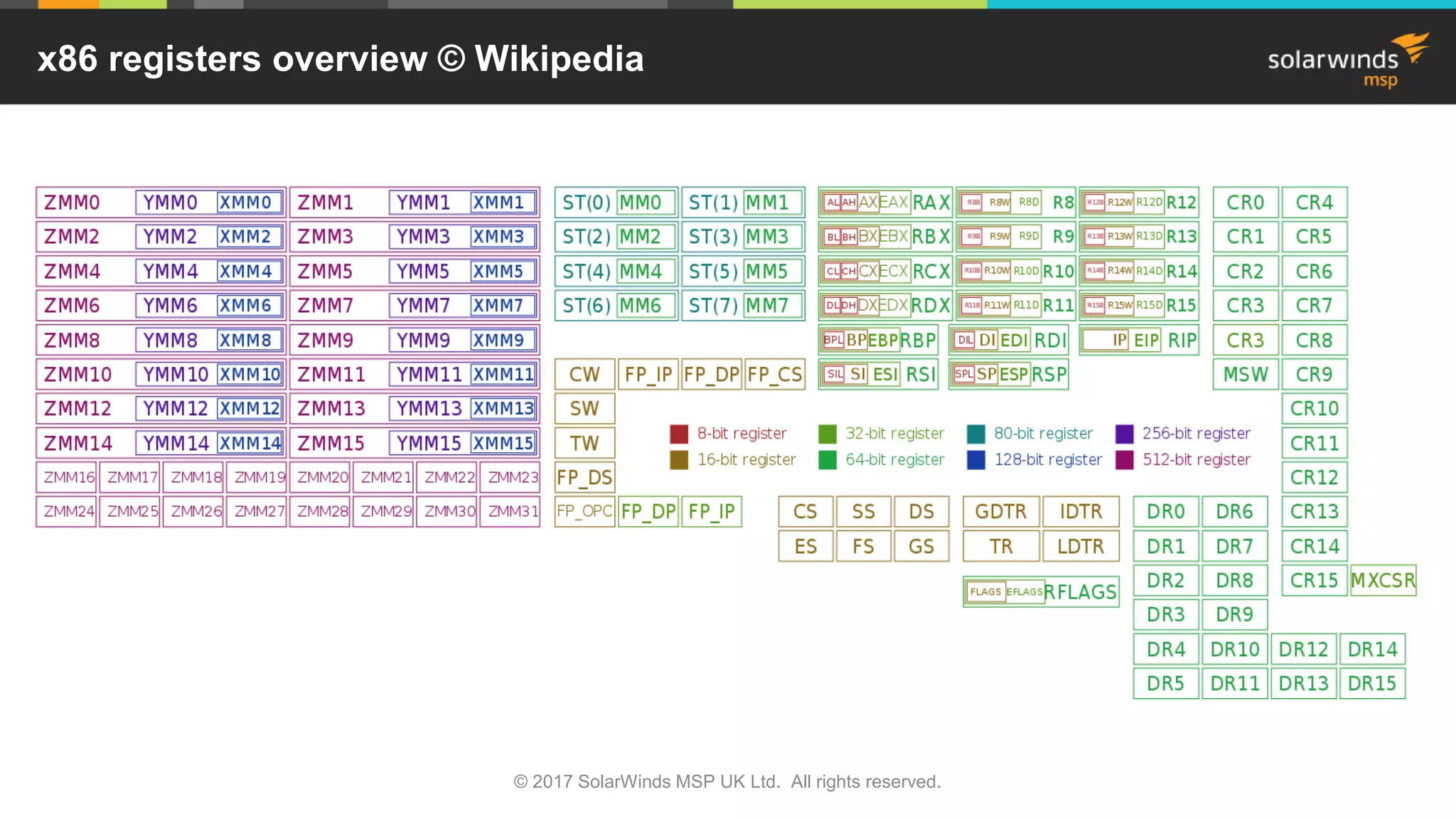
Task: Click the RBP register label
Action: point(918,341)
